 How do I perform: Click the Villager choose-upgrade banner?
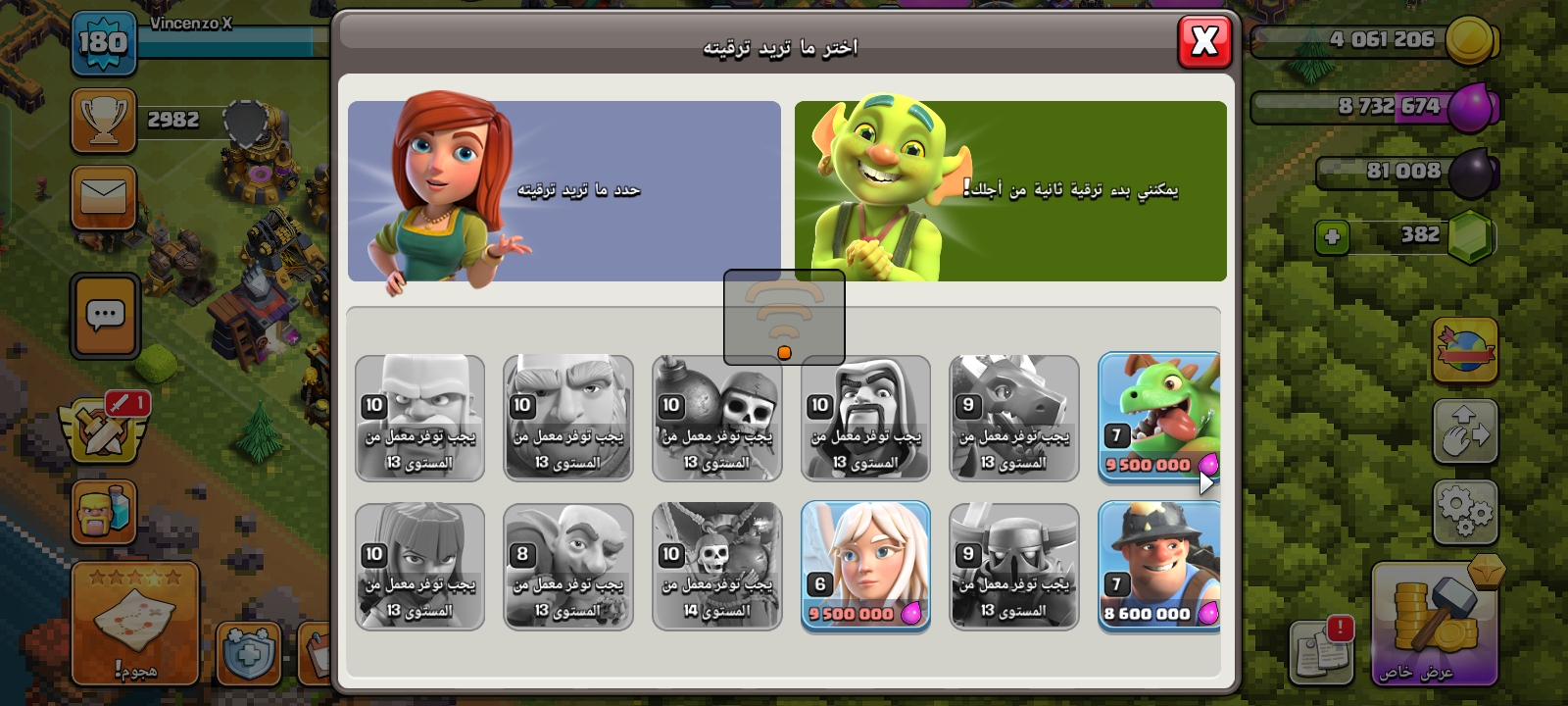(x=564, y=191)
